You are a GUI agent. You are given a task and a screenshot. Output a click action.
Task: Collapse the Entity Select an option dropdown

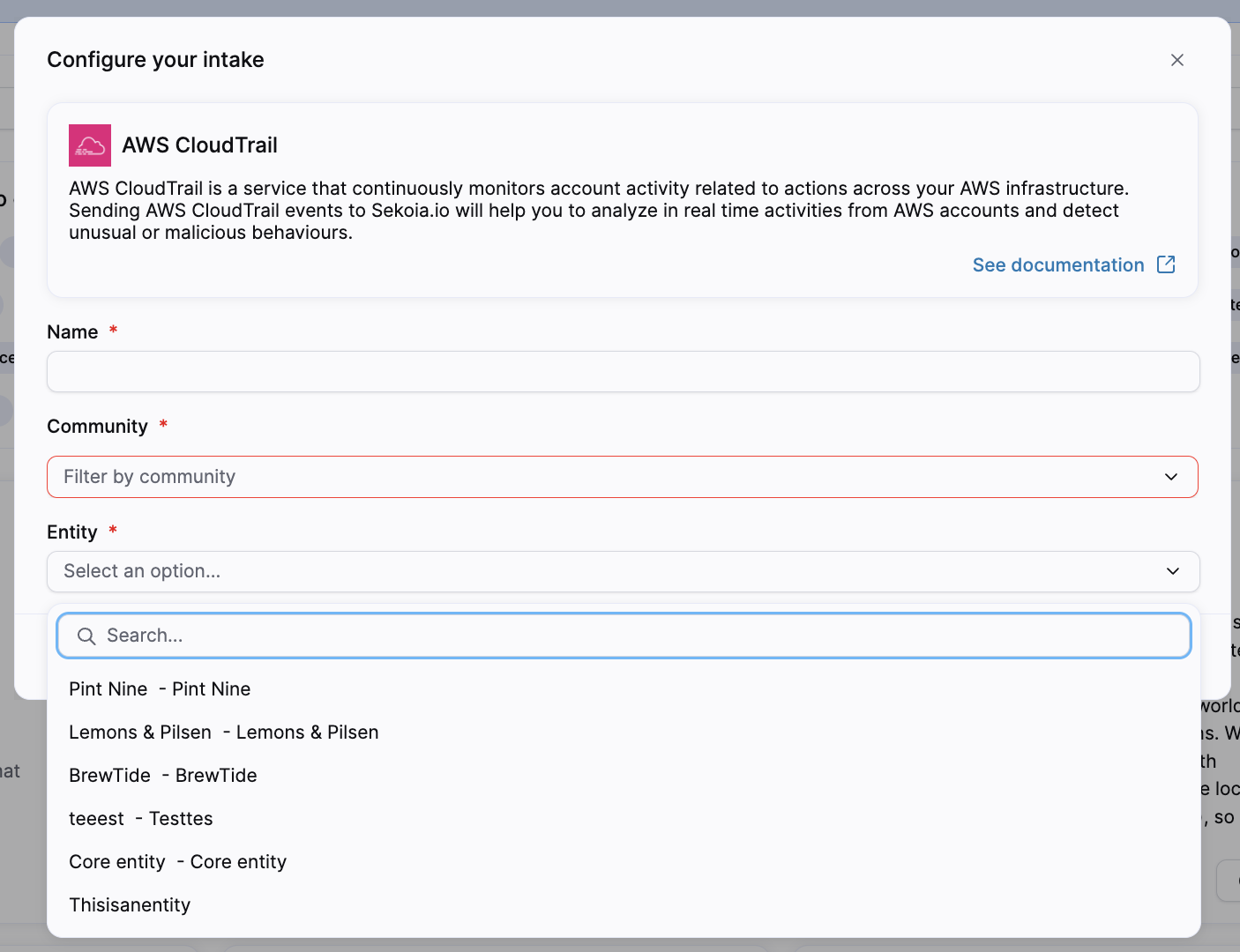623,571
